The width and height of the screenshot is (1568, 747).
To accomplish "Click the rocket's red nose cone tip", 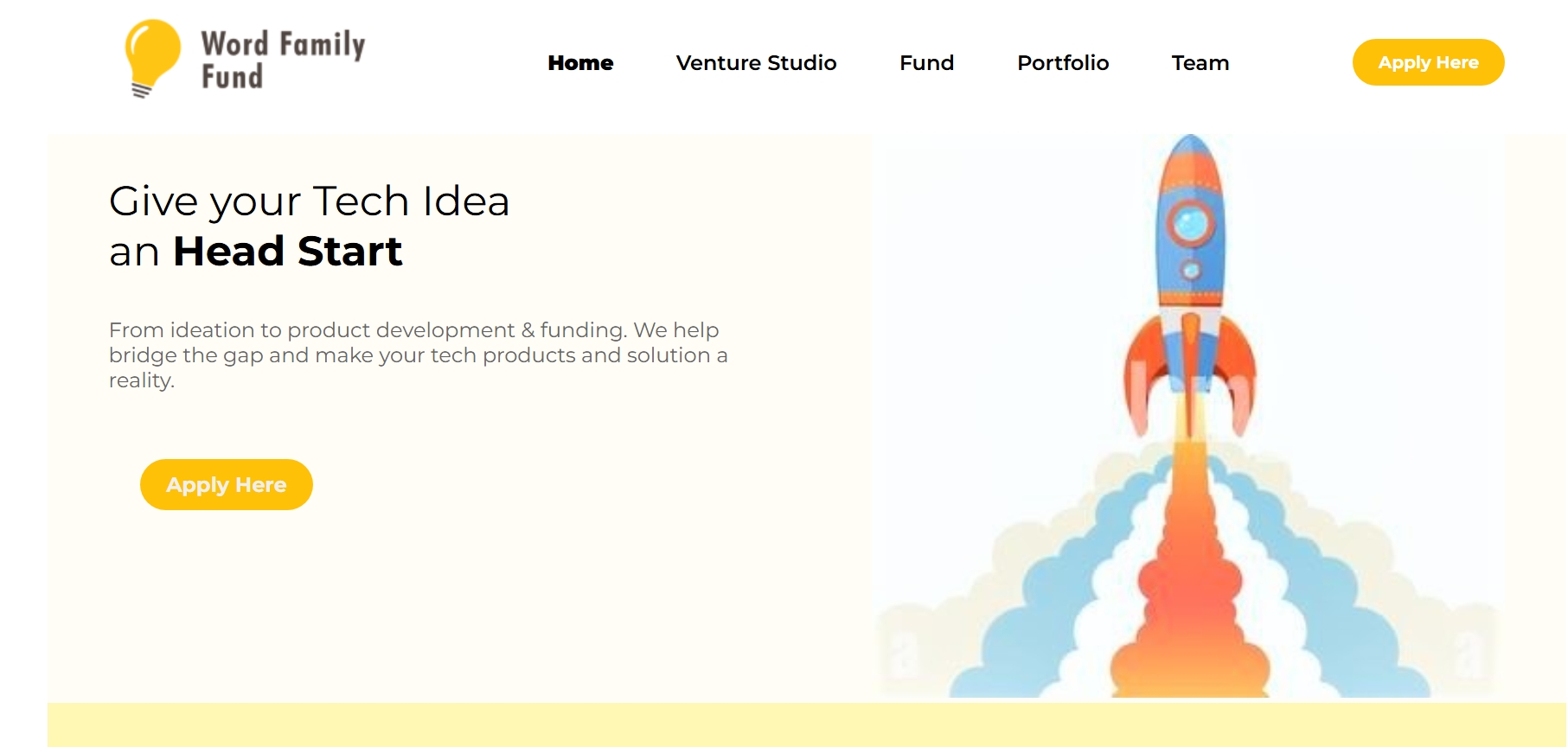I will tap(1191, 149).
